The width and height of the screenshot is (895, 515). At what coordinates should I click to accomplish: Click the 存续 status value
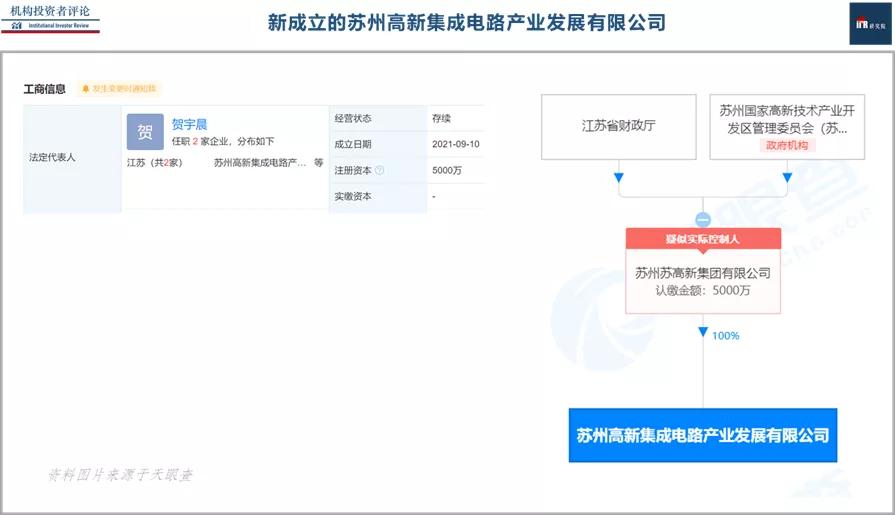(x=441, y=118)
